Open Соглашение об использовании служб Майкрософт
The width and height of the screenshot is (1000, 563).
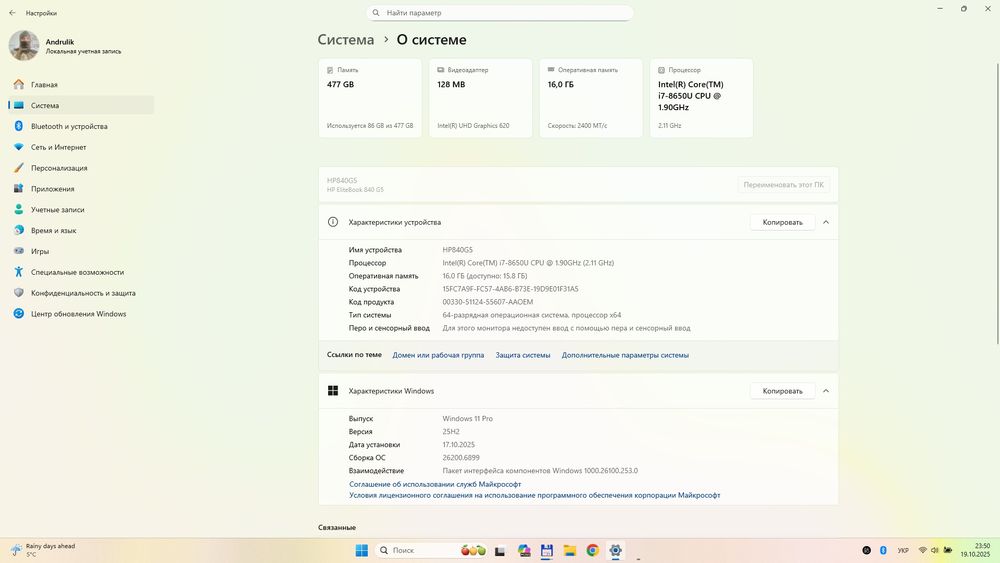pos(435,485)
